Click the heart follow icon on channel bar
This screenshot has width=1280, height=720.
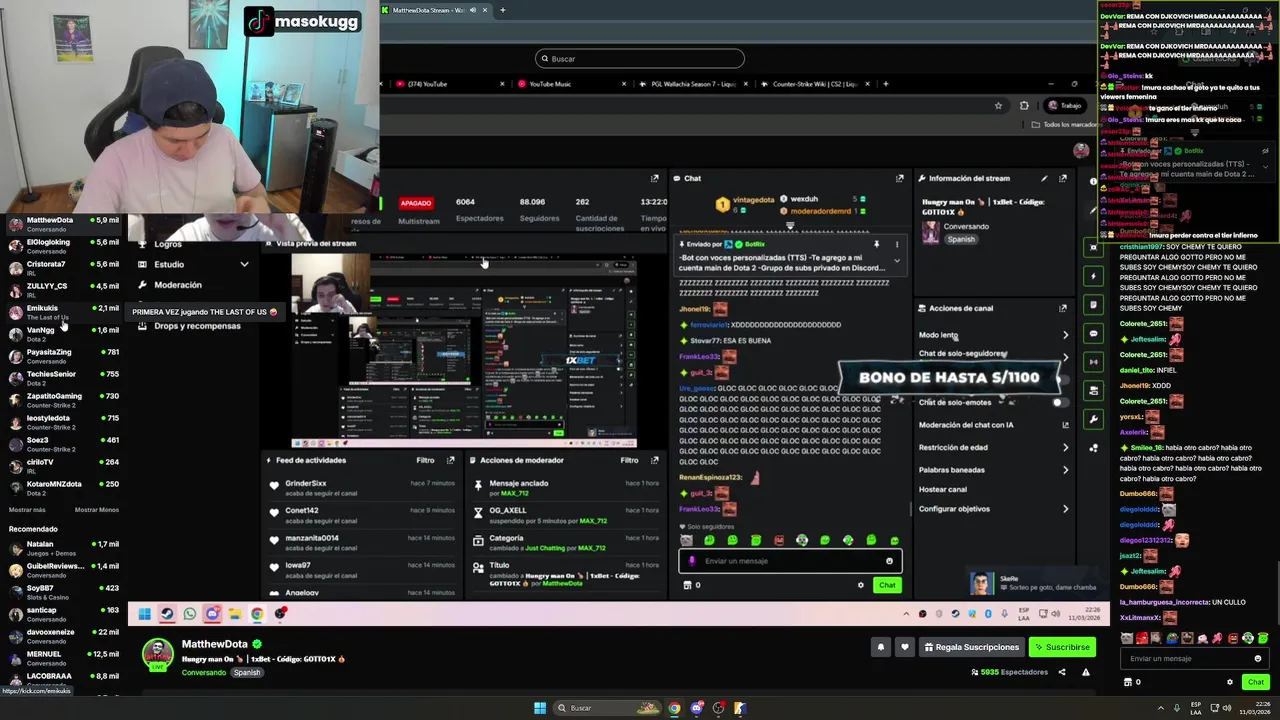tap(905, 647)
